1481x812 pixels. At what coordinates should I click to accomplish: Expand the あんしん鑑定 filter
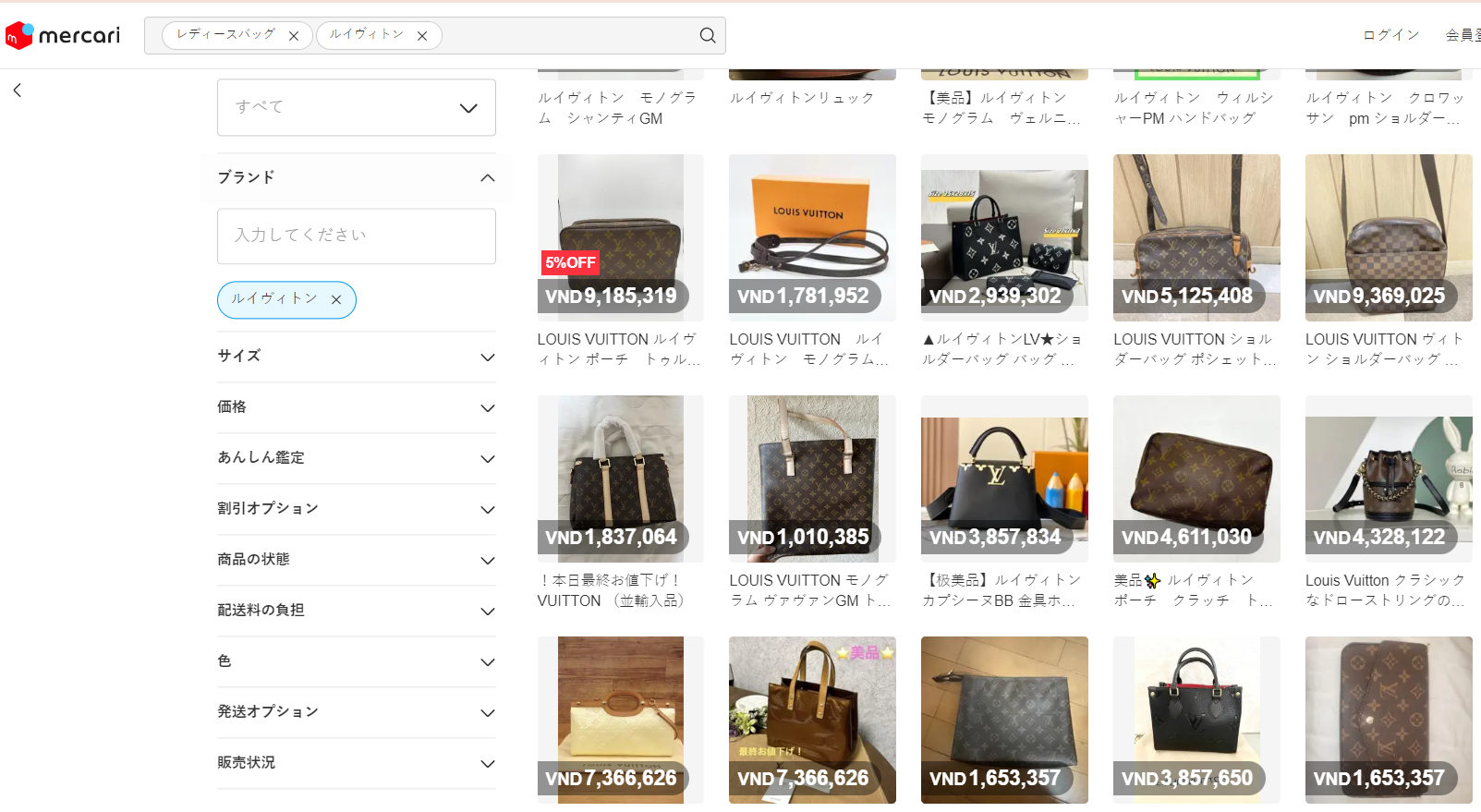click(357, 458)
